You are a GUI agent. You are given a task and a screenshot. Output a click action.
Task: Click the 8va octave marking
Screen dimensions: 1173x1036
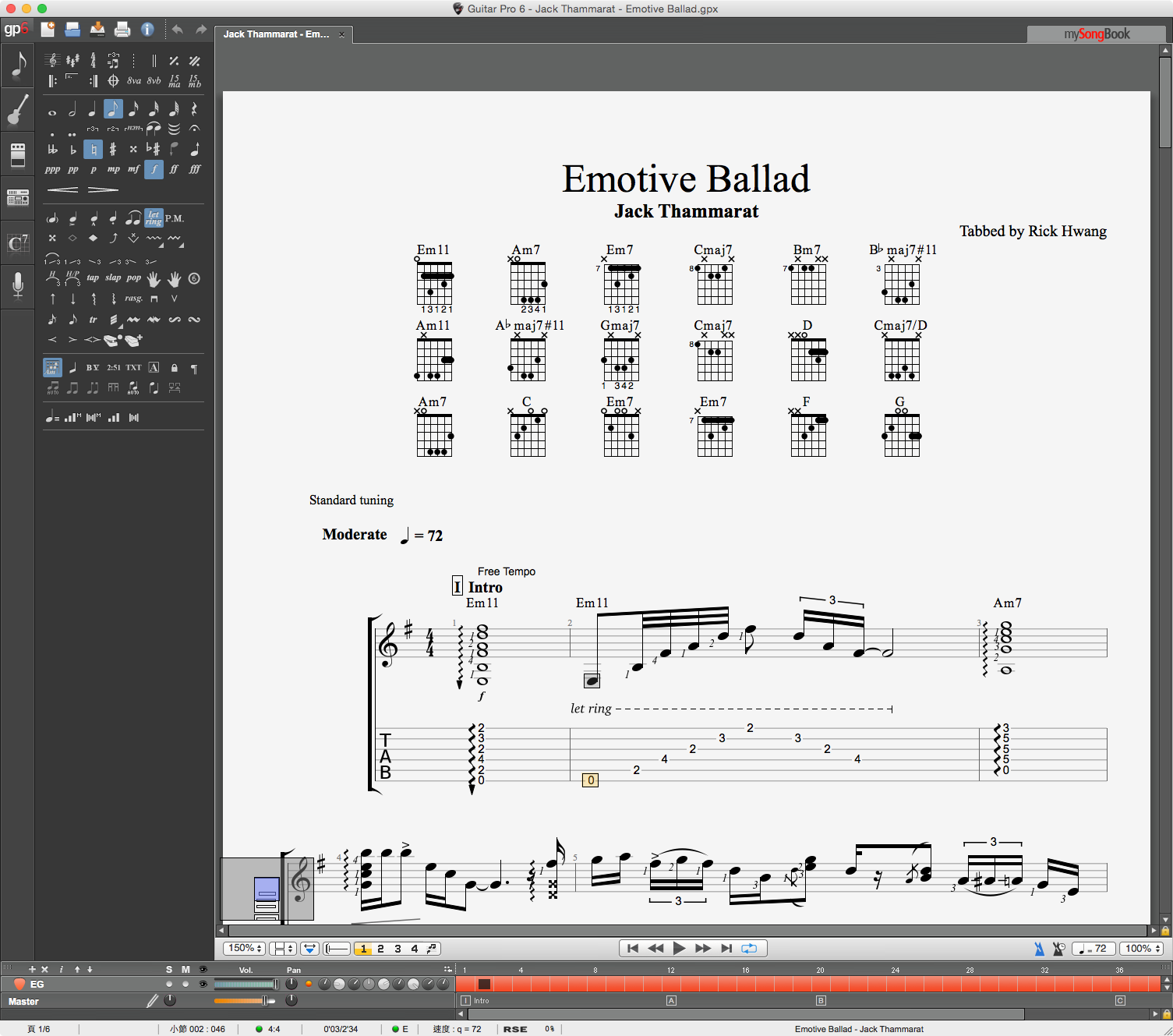coord(134,81)
